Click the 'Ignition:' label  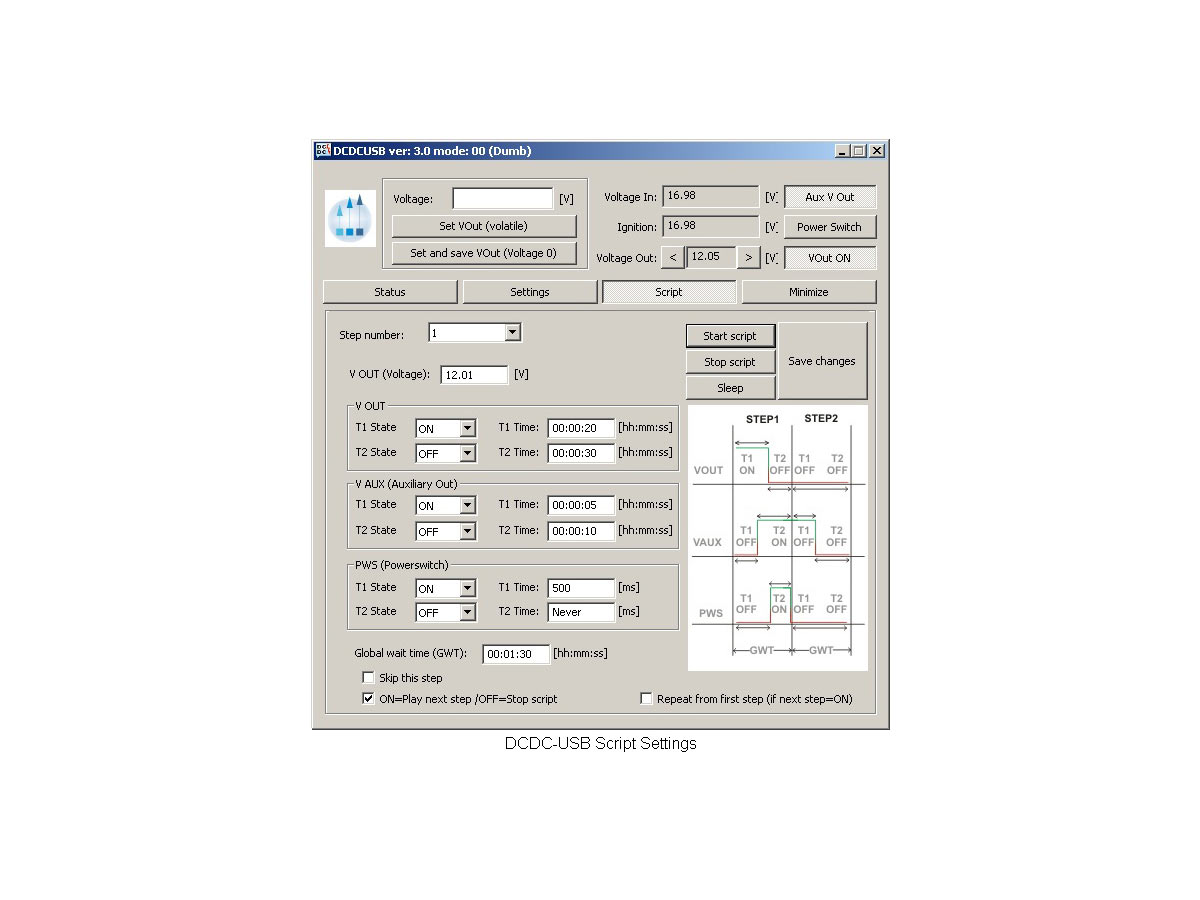pos(637,227)
